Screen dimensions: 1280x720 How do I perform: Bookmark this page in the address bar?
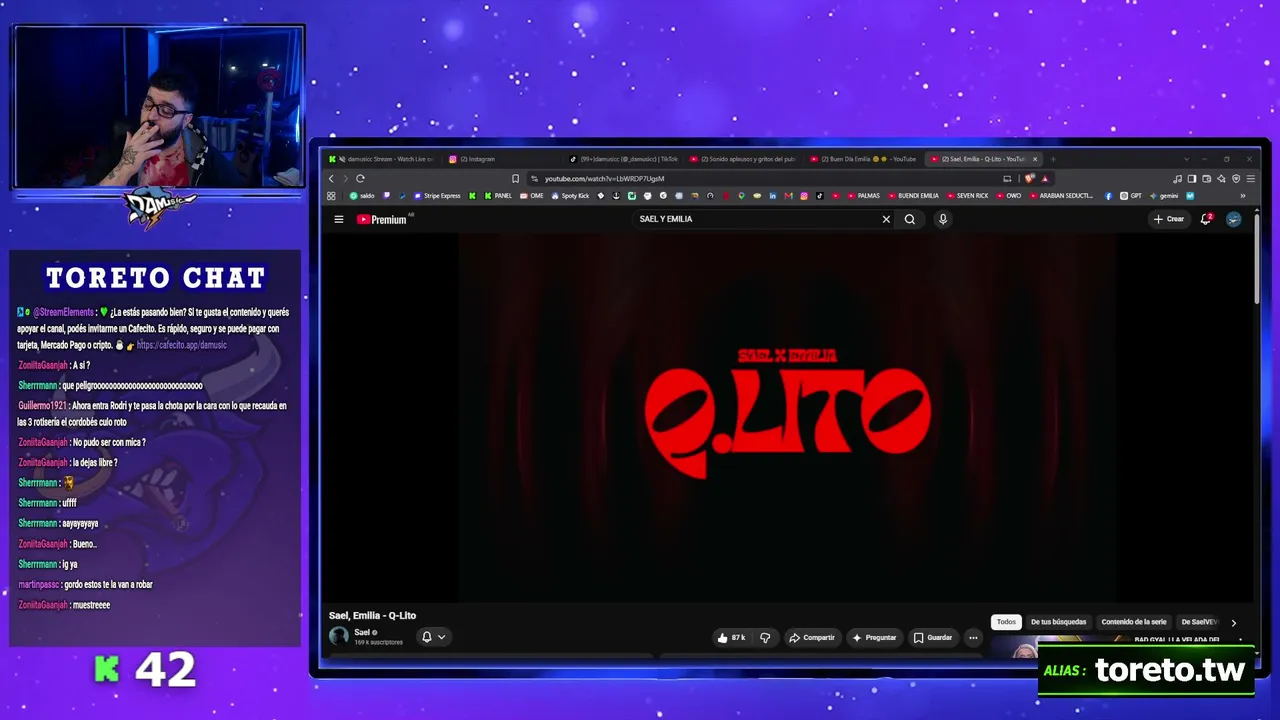515,179
